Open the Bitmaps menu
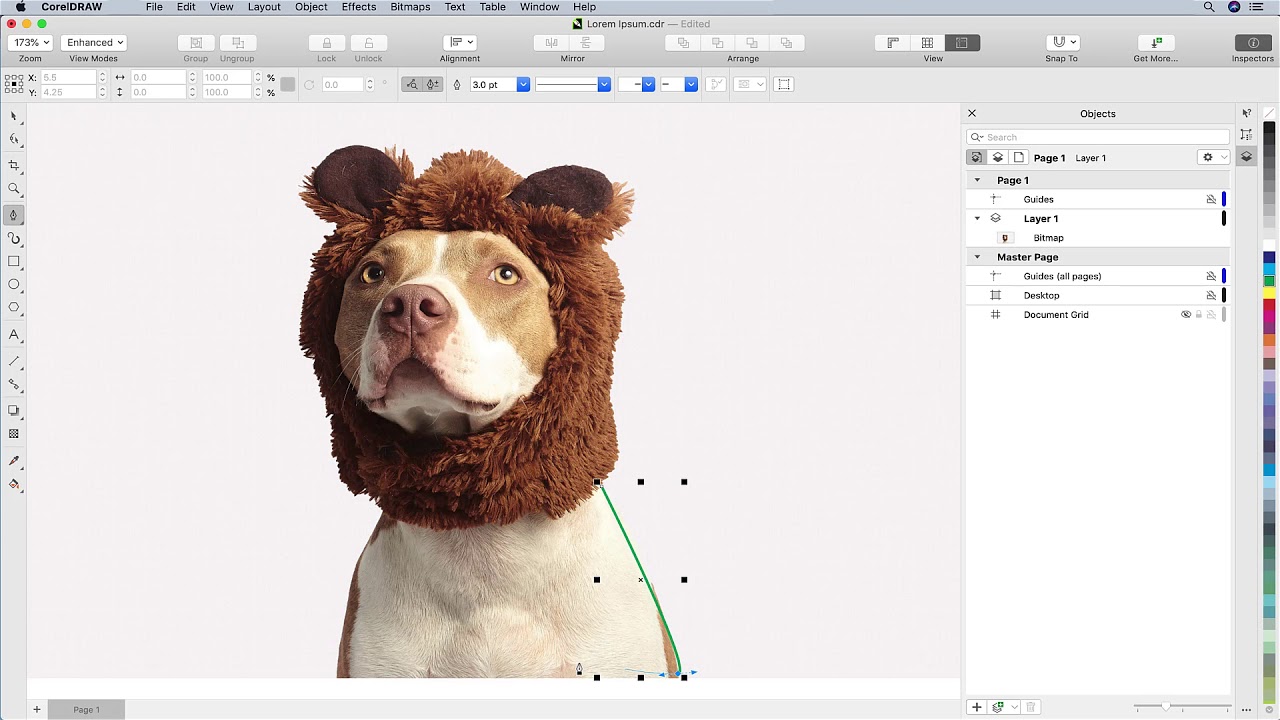This screenshot has height=720, width=1280. (410, 7)
